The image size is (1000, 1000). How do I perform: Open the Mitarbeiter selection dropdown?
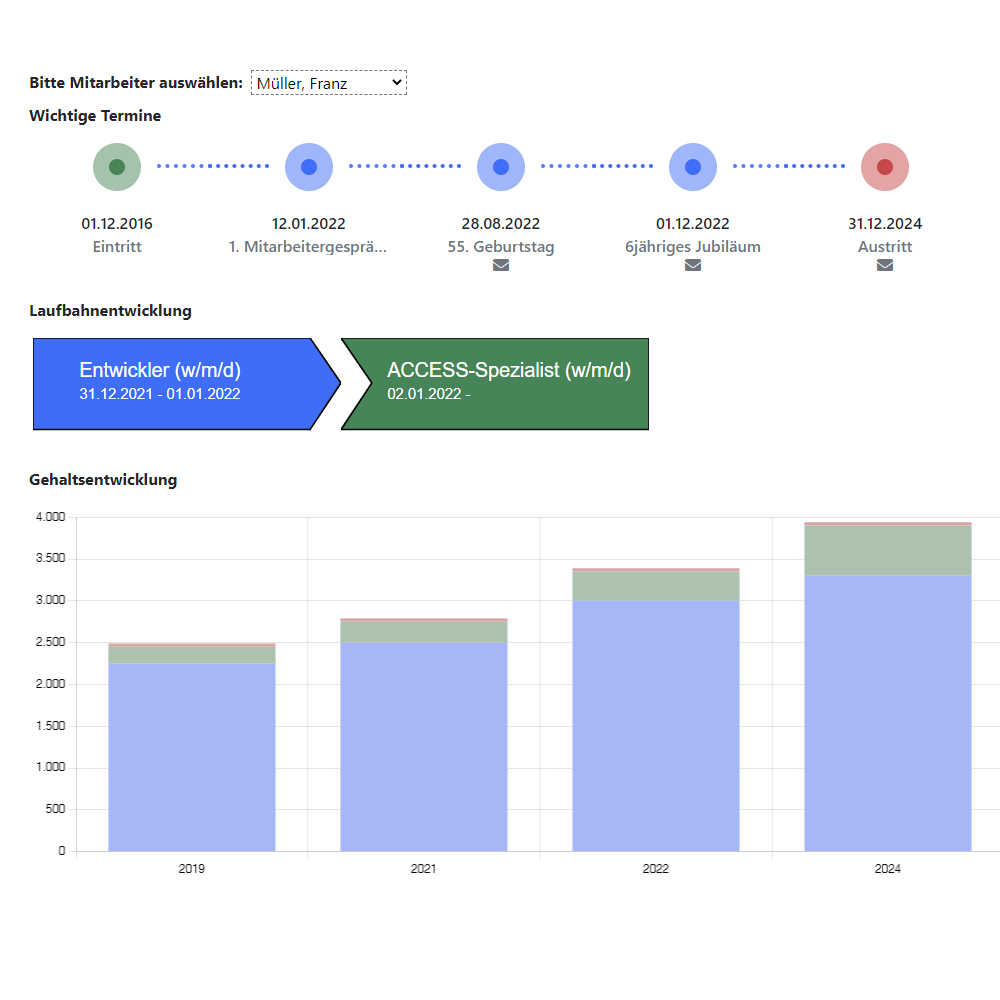(328, 83)
